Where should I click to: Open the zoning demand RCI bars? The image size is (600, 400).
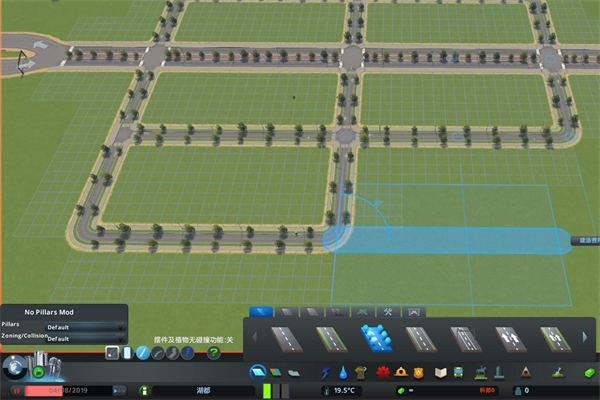(276, 391)
